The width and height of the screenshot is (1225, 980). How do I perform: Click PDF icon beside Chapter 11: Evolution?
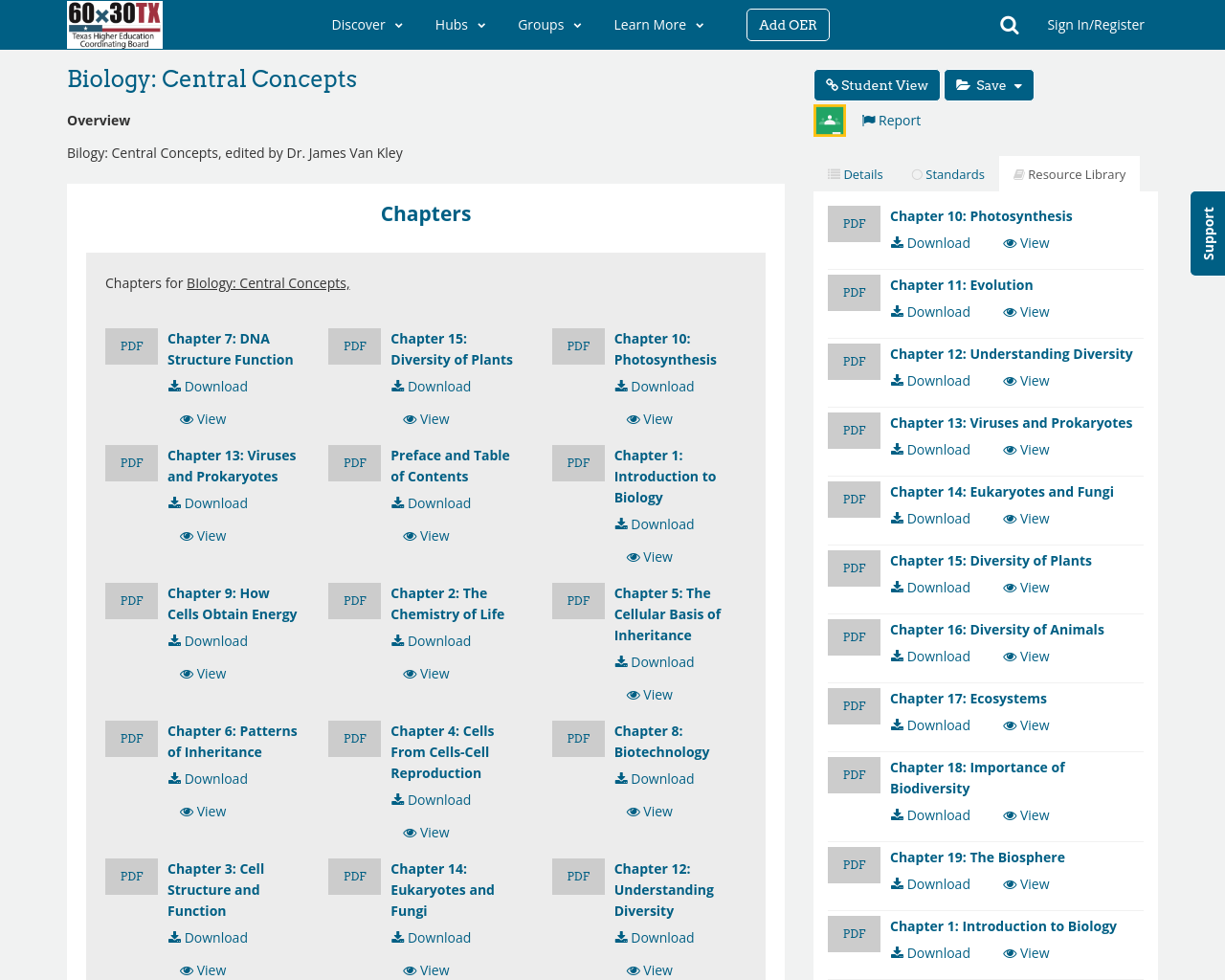854,293
